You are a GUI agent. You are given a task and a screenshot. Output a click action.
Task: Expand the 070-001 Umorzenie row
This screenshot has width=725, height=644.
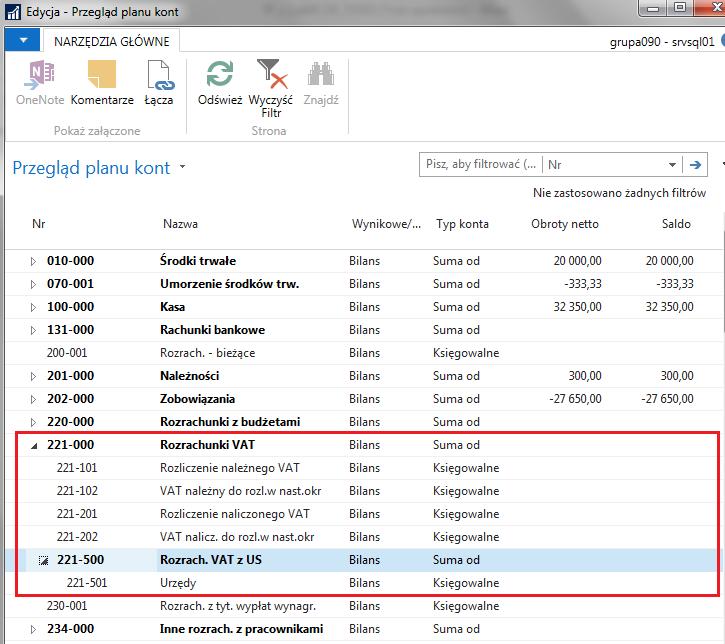33,284
